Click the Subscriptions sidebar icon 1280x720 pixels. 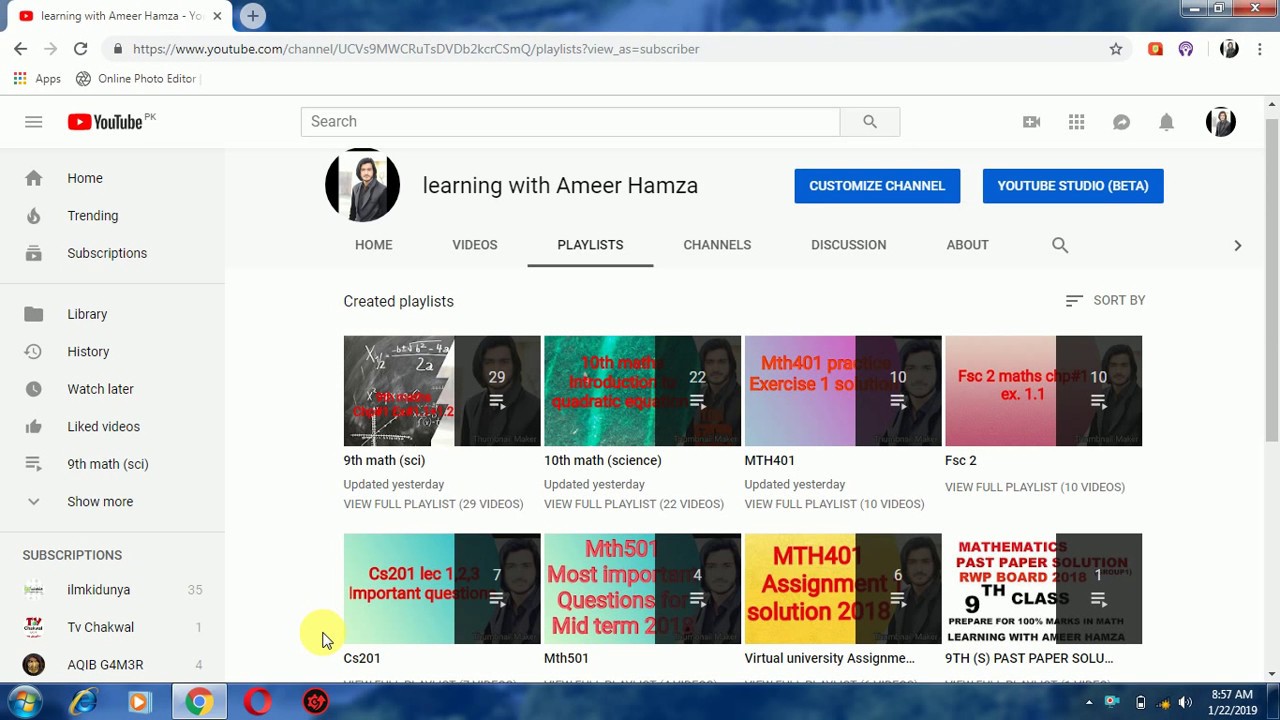point(33,253)
